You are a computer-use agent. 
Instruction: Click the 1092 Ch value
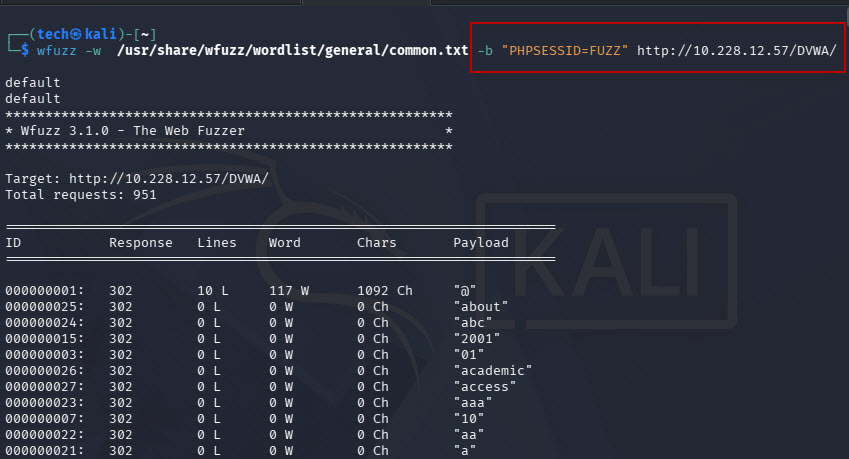coord(384,291)
